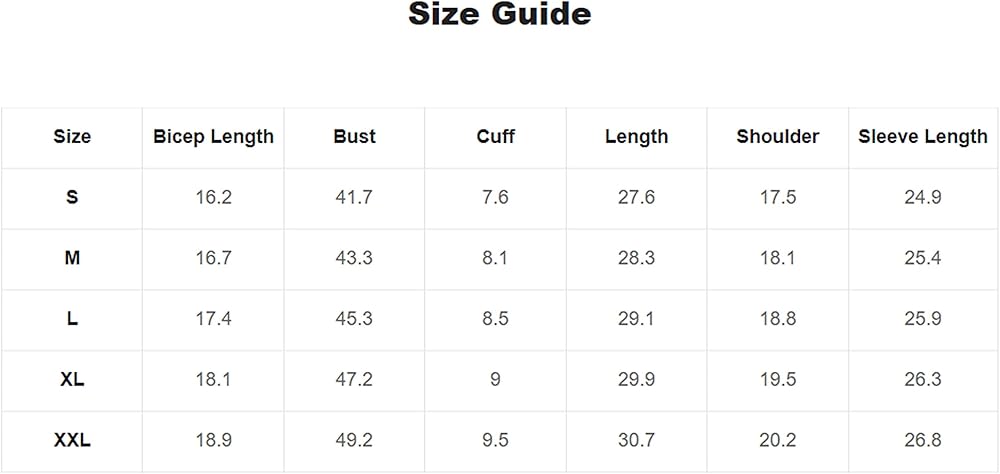Click the Bicep Length column header
The image size is (1000, 474).
pyautogui.click(x=213, y=137)
